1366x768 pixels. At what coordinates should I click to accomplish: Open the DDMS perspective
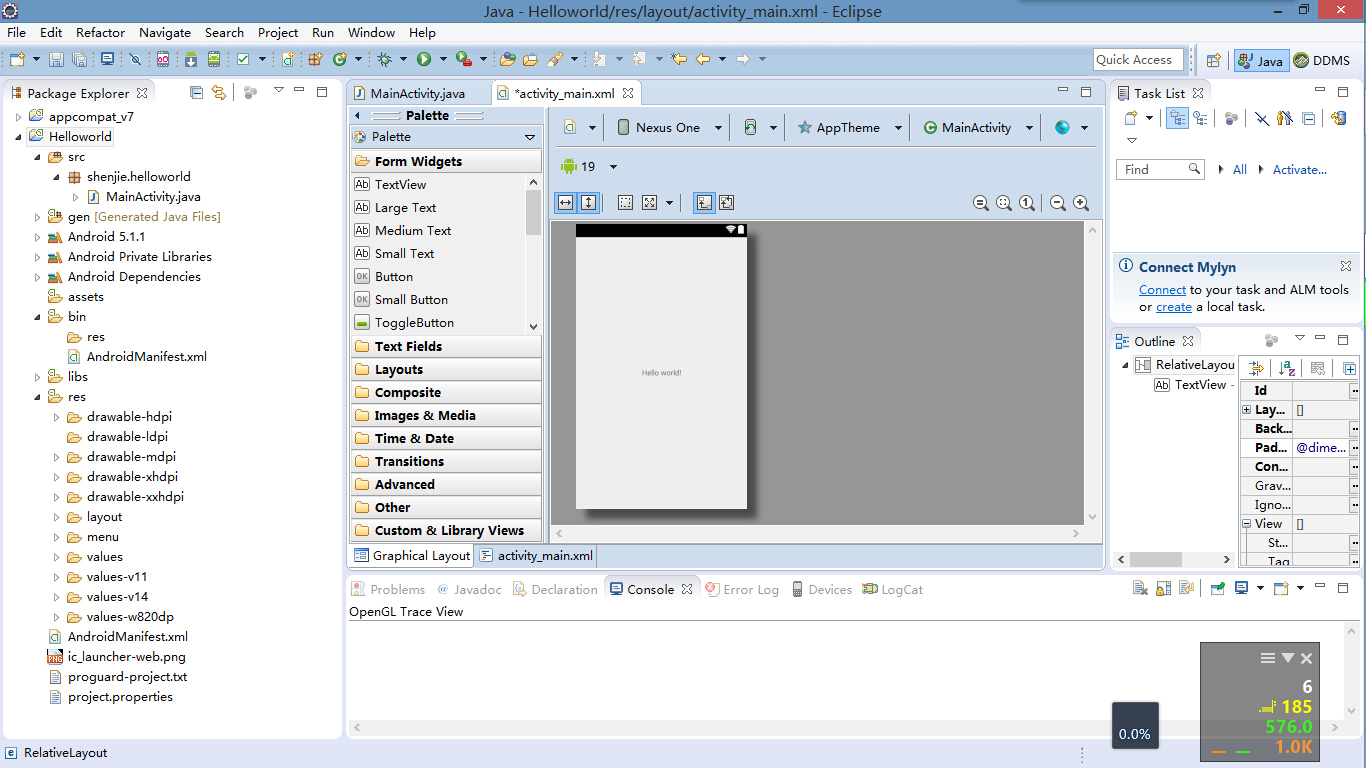pos(1321,60)
